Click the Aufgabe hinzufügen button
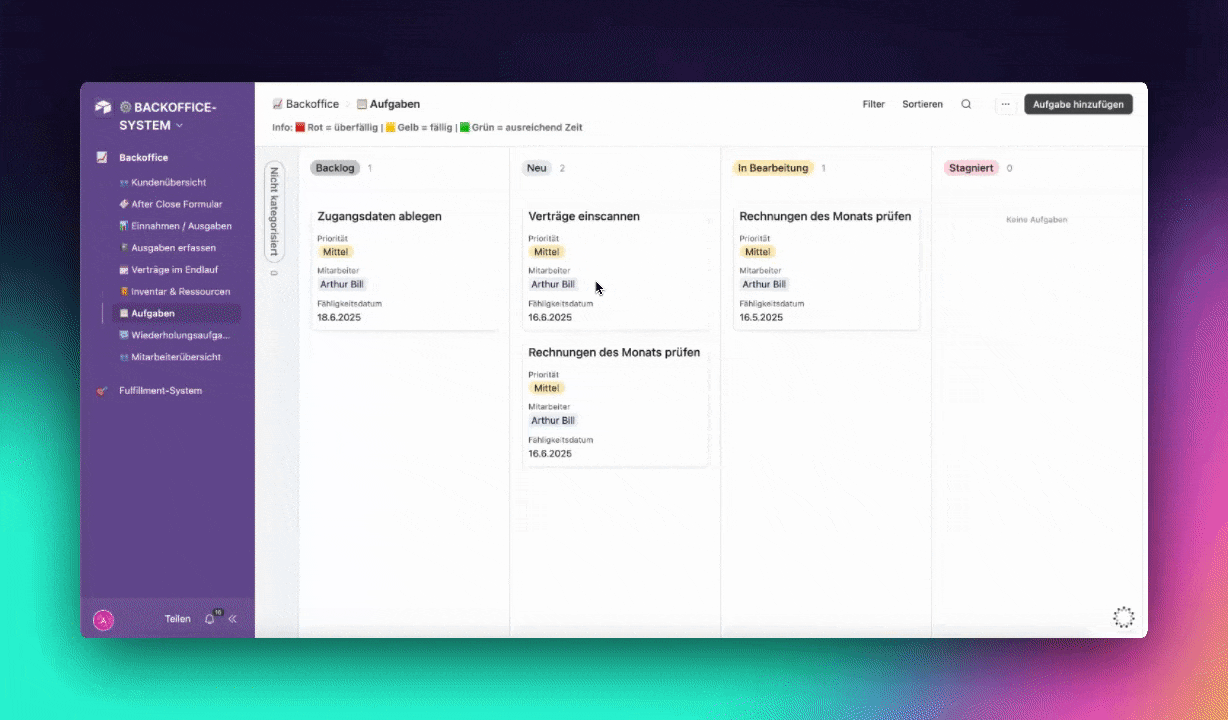 (x=1078, y=104)
